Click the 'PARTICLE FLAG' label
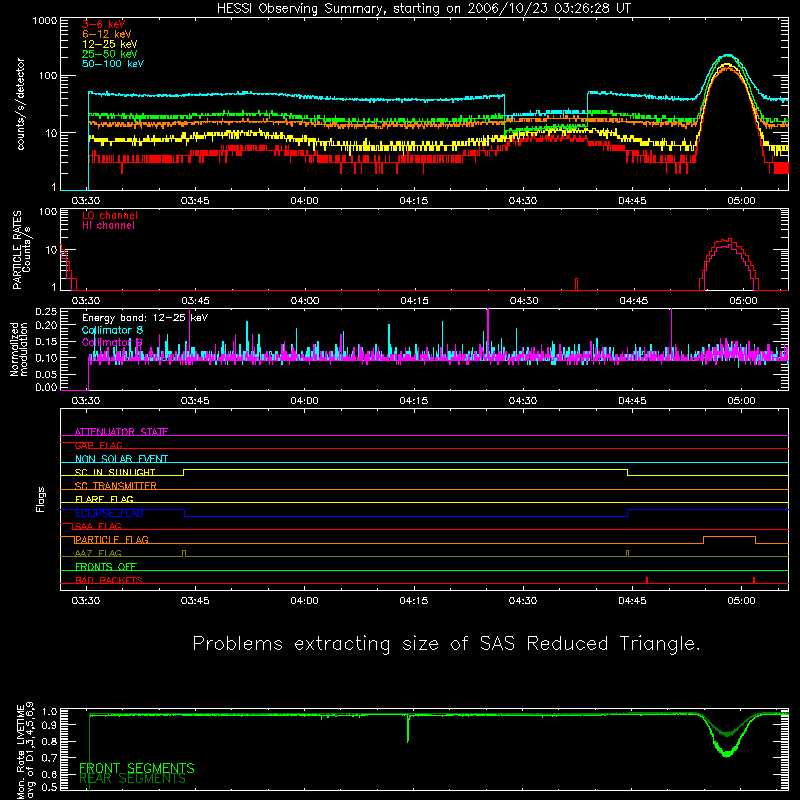The height and width of the screenshot is (800, 800). click(112, 539)
